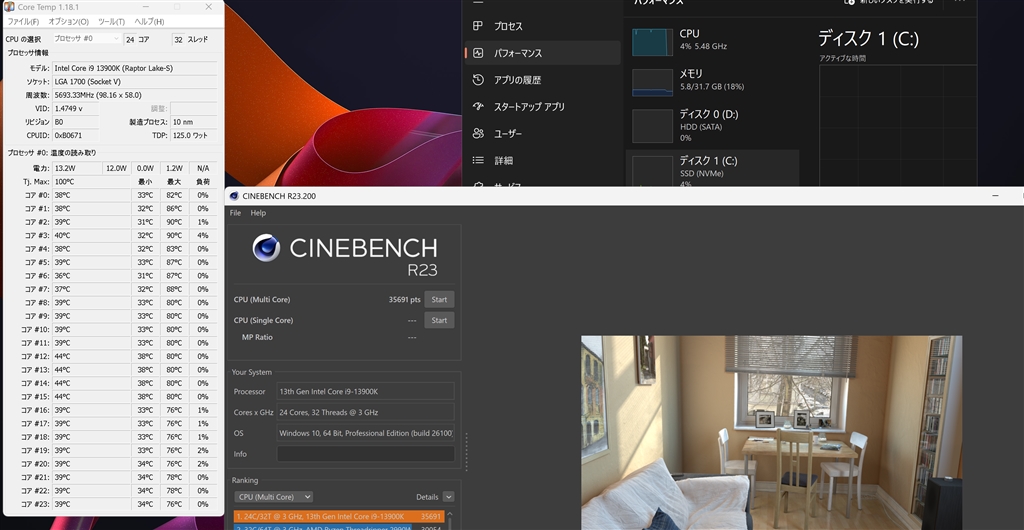This screenshot has height=530, width=1024.
Task: Click the Processor field 13th Gen Intel Core i9-13900K
Action: tap(366, 391)
